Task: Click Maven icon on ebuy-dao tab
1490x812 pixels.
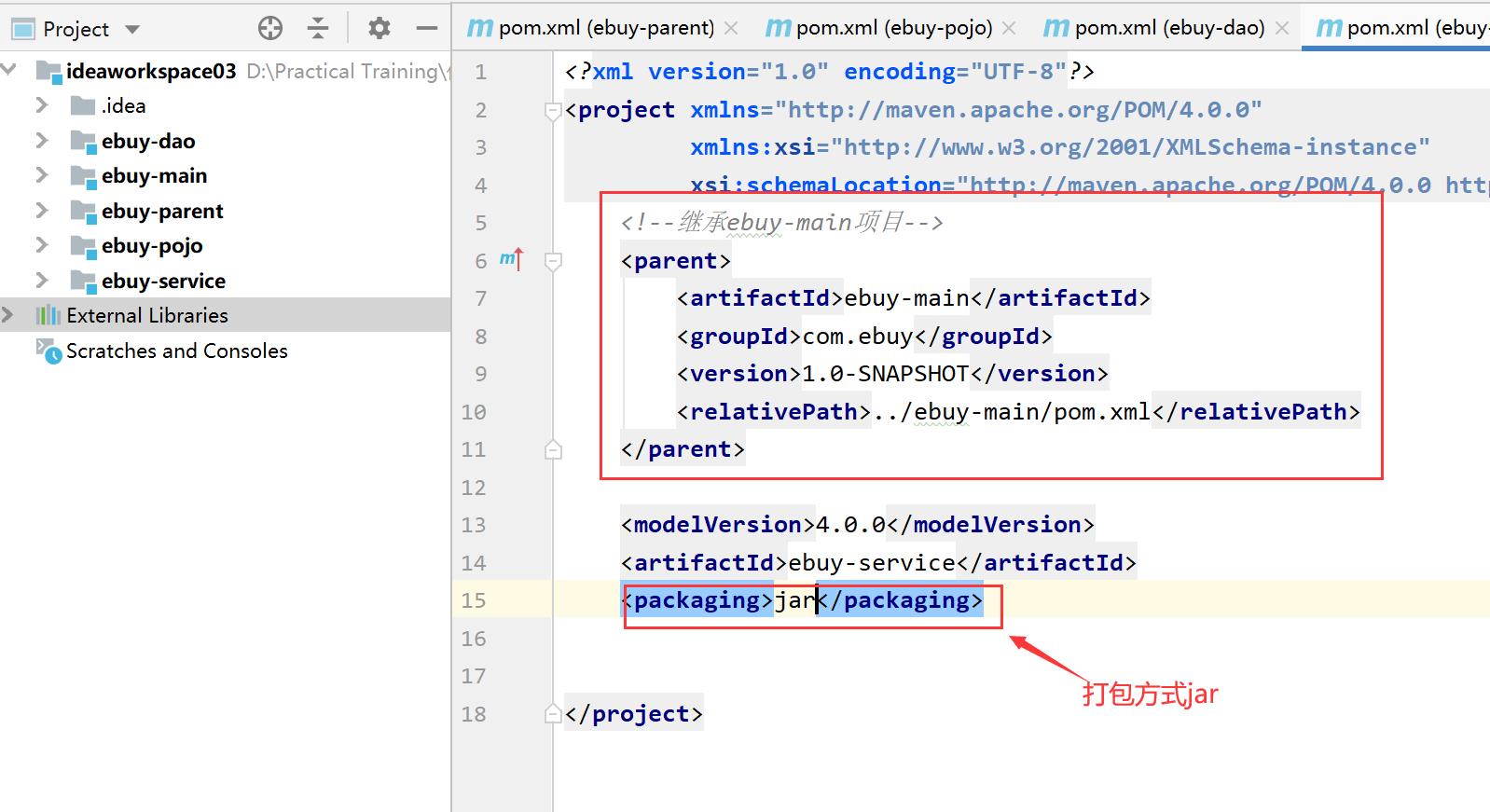Action: pyautogui.click(x=1055, y=28)
